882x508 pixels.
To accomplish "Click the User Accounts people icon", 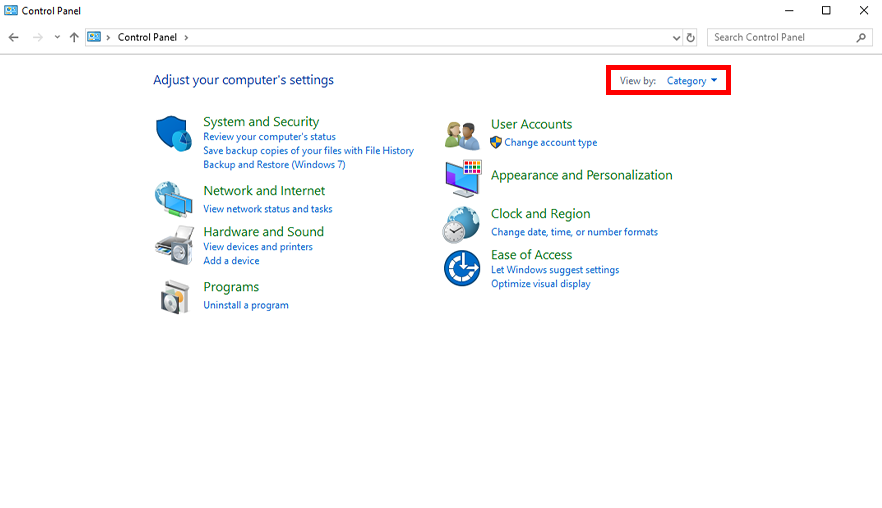I will pos(462,134).
